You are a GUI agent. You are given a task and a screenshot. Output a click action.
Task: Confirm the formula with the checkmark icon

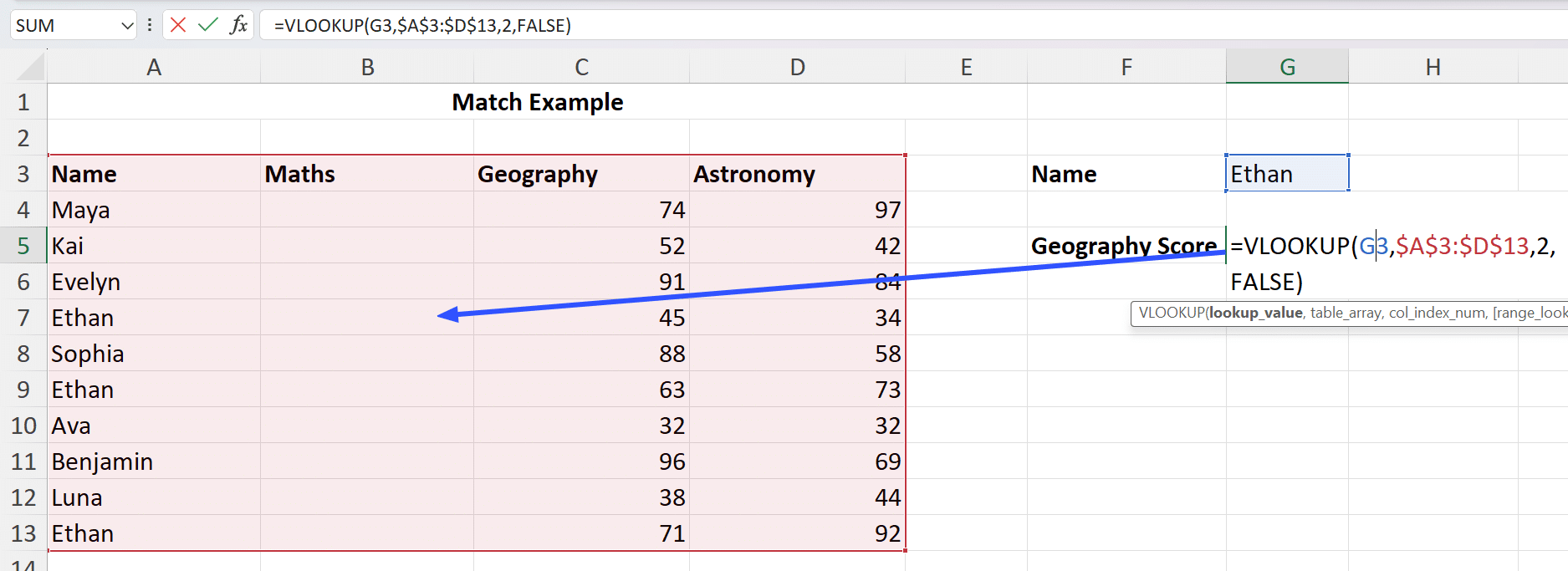tap(207, 25)
